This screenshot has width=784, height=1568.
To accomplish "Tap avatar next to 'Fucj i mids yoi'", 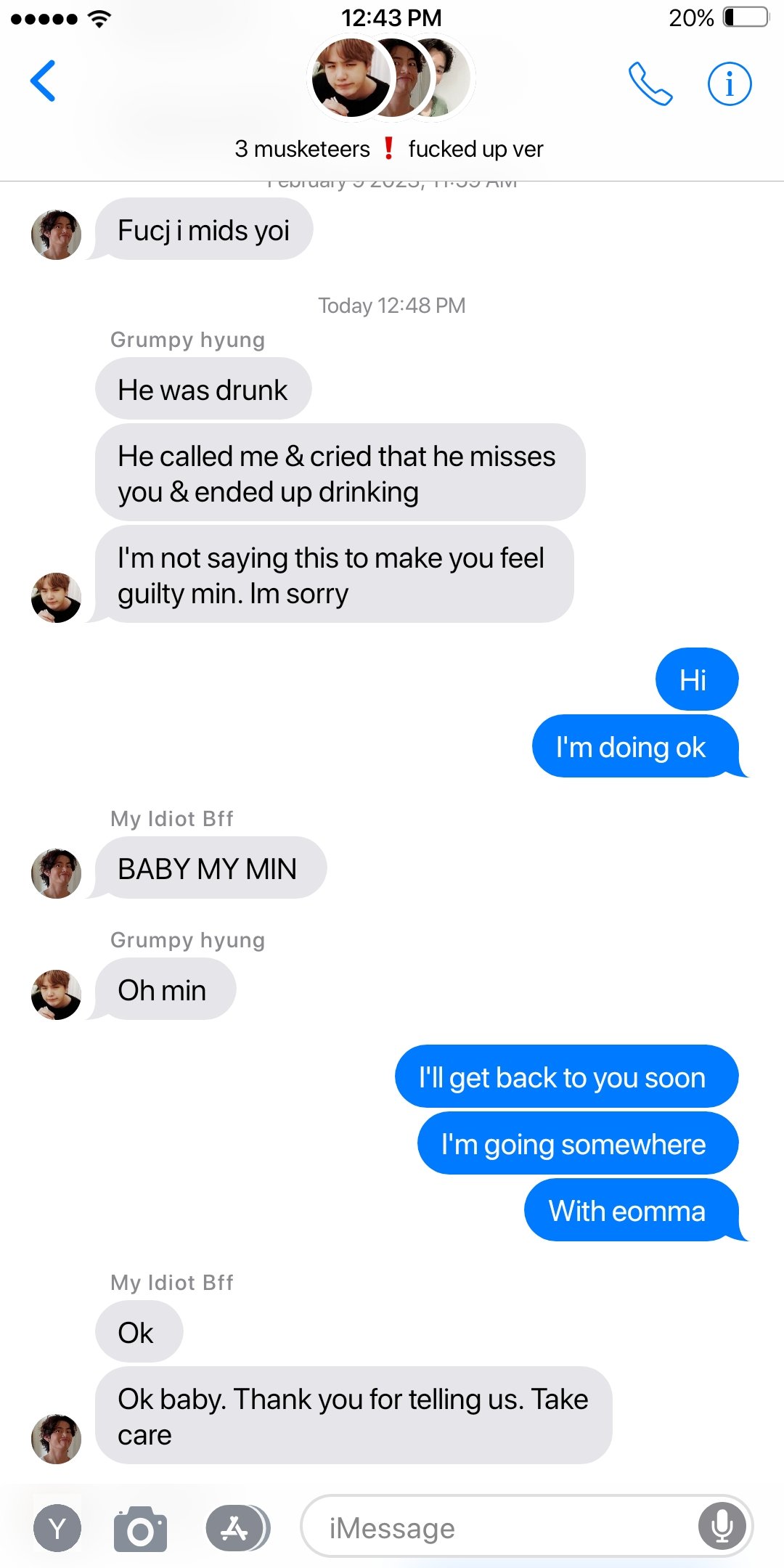I will point(56,234).
